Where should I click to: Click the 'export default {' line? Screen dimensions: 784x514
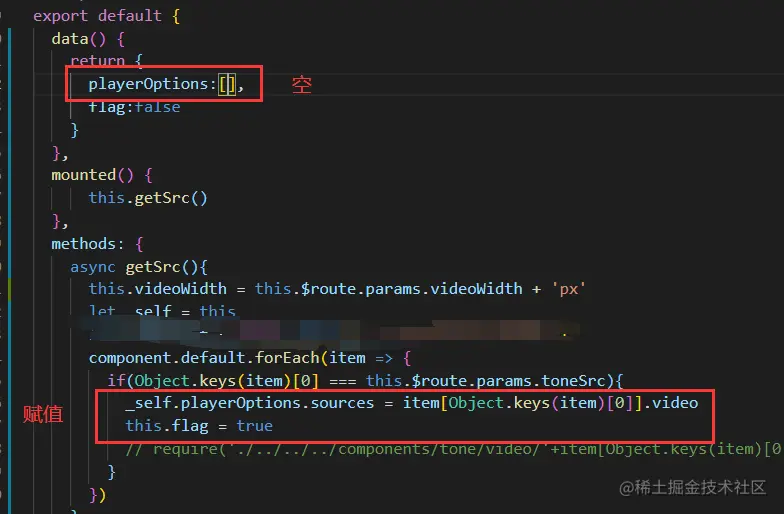106,16
